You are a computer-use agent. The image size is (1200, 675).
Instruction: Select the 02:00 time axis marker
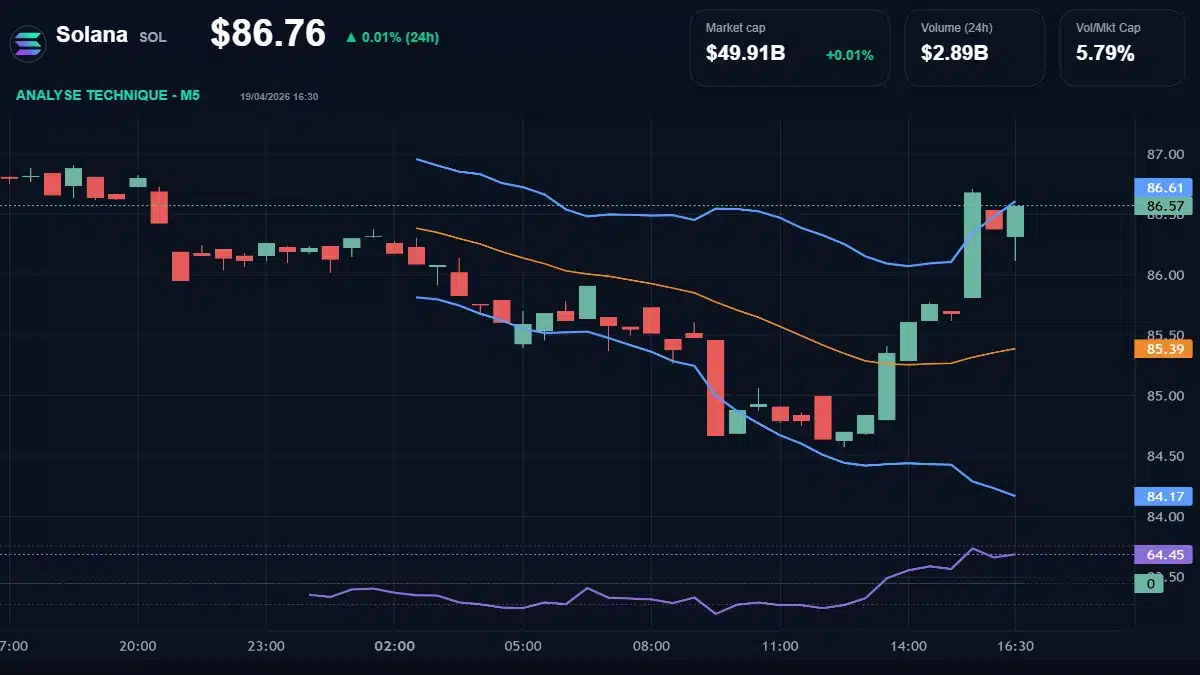point(395,646)
